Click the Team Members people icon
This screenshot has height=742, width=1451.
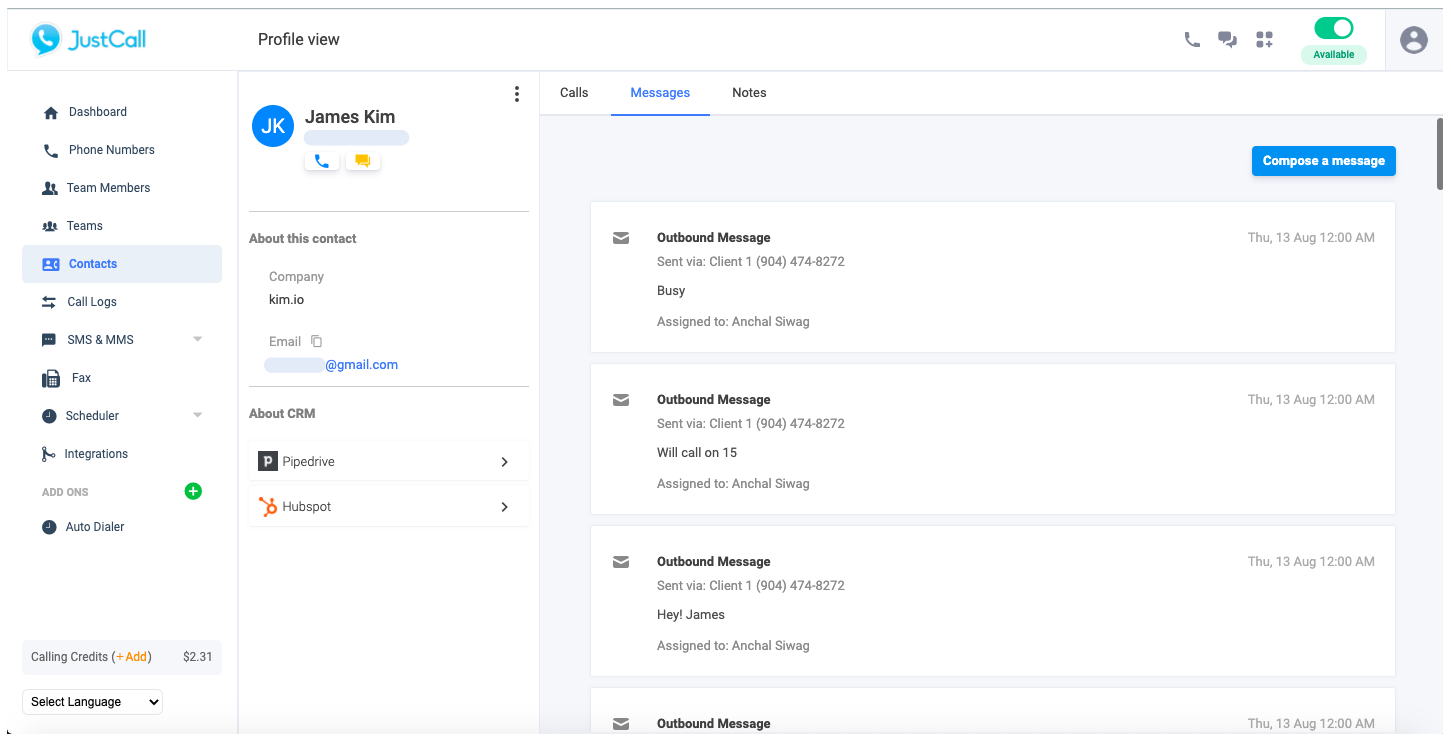coord(50,188)
